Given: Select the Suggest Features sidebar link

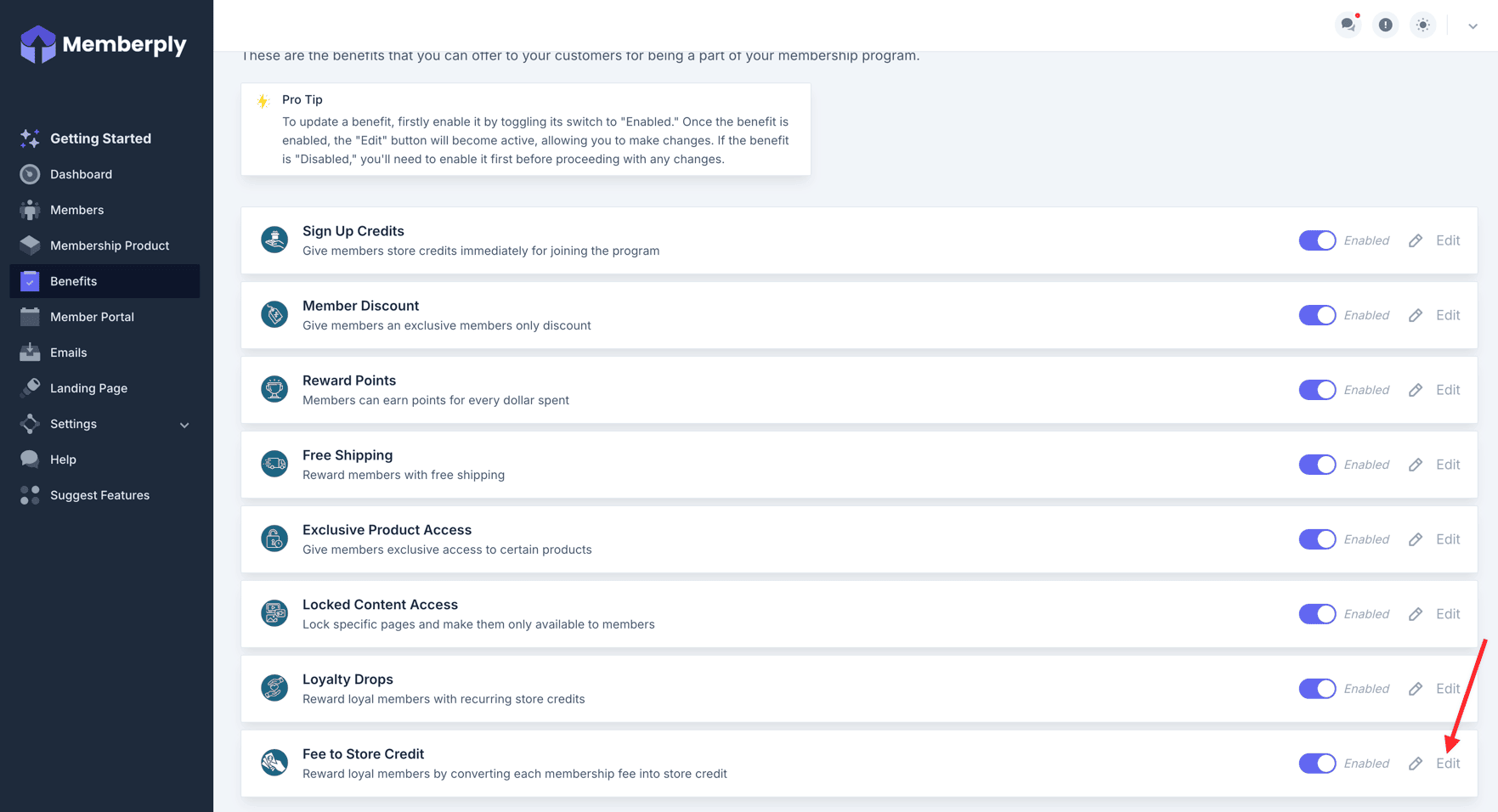Looking at the screenshot, I should [x=99, y=495].
